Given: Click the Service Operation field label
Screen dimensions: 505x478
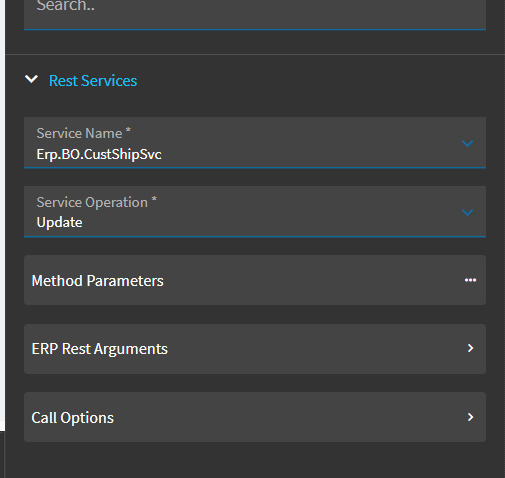Looking at the screenshot, I should pos(92,202).
